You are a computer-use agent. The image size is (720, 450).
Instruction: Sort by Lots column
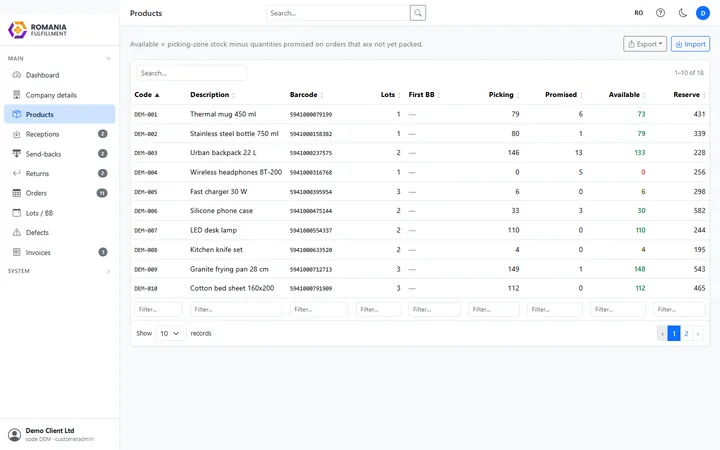[390, 95]
